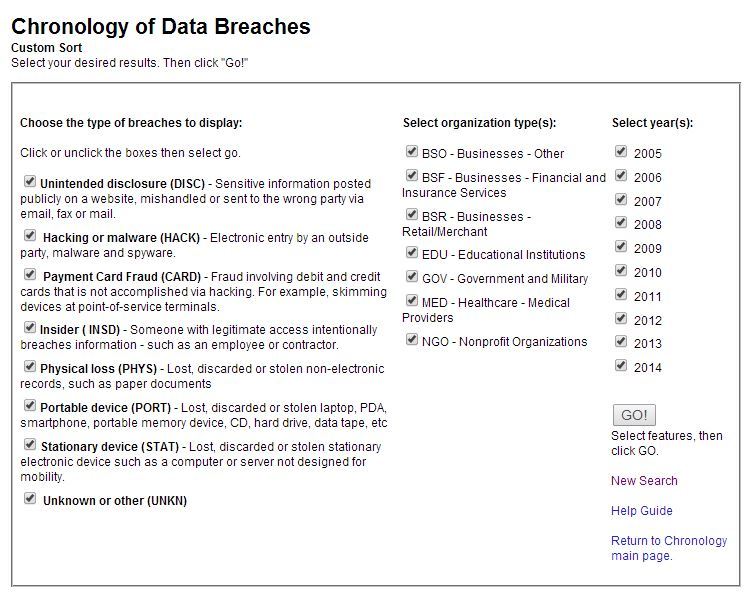749x596 pixels.
Task: Toggle BSF Financial and Insurance Services checkbox
Action: pos(412,176)
